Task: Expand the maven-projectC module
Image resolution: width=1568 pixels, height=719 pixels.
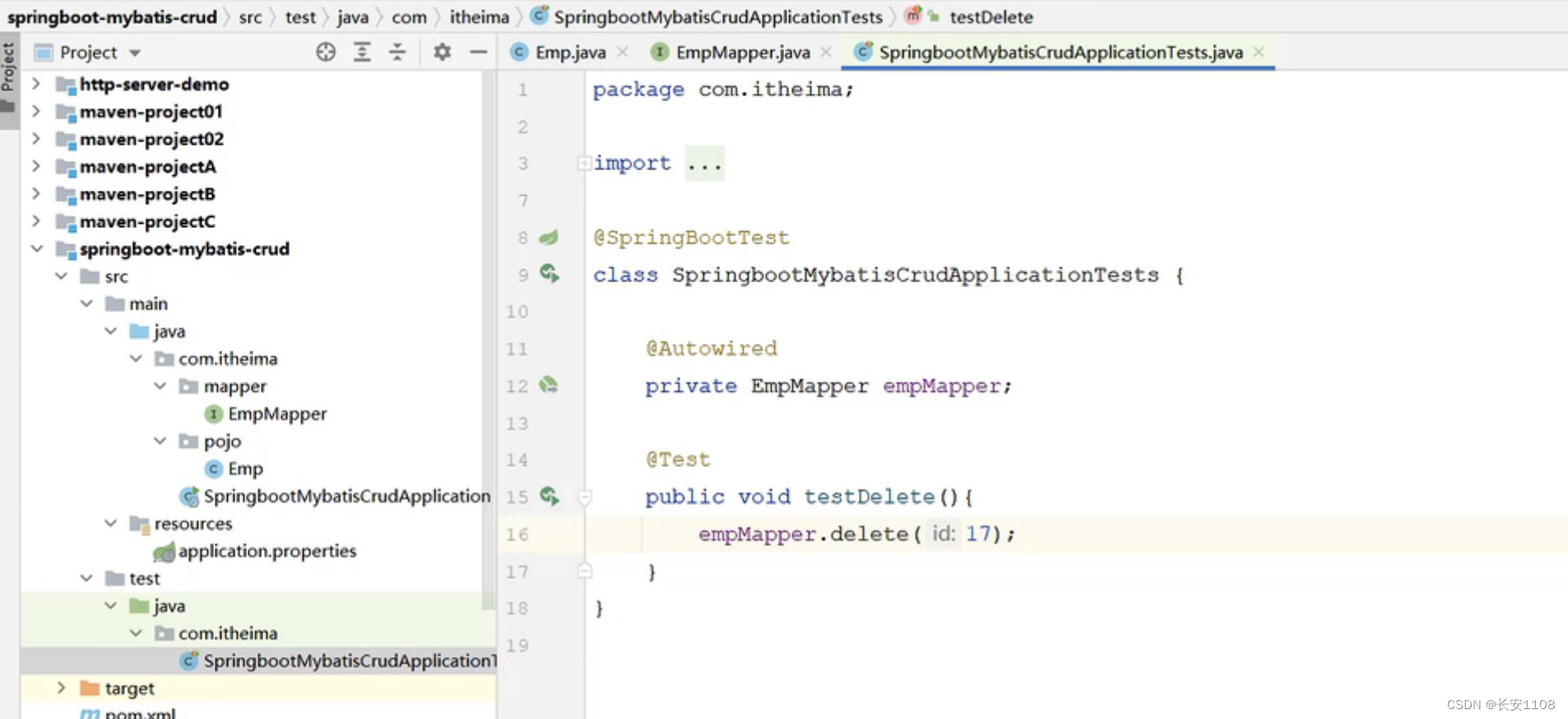Action: pos(36,221)
